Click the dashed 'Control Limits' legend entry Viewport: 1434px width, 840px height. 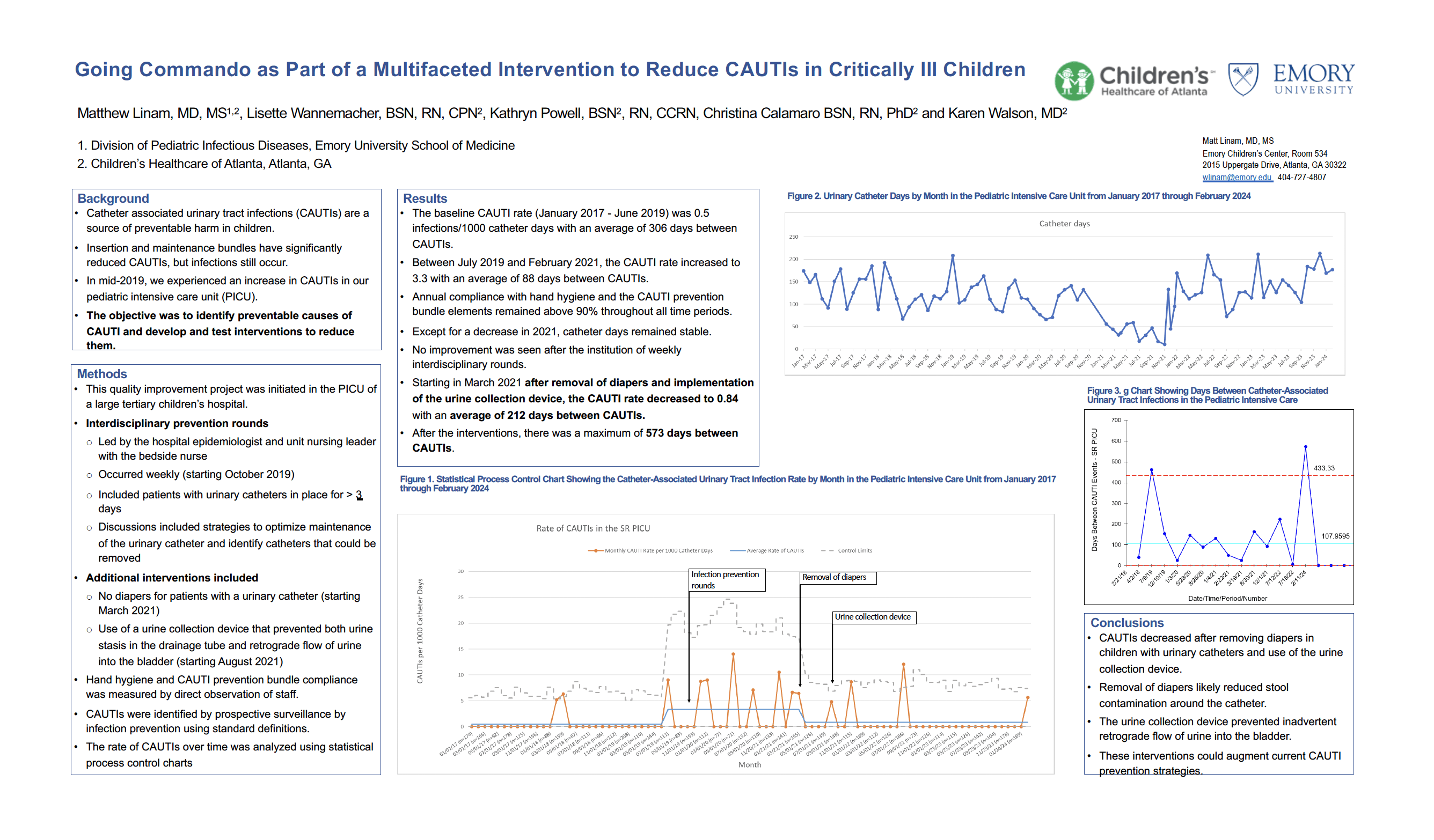(x=847, y=550)
